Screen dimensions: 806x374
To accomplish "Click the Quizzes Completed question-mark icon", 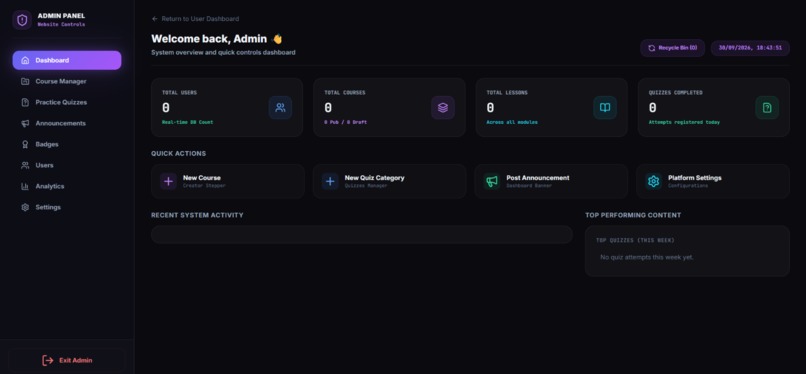I will [x=767, y=108].
